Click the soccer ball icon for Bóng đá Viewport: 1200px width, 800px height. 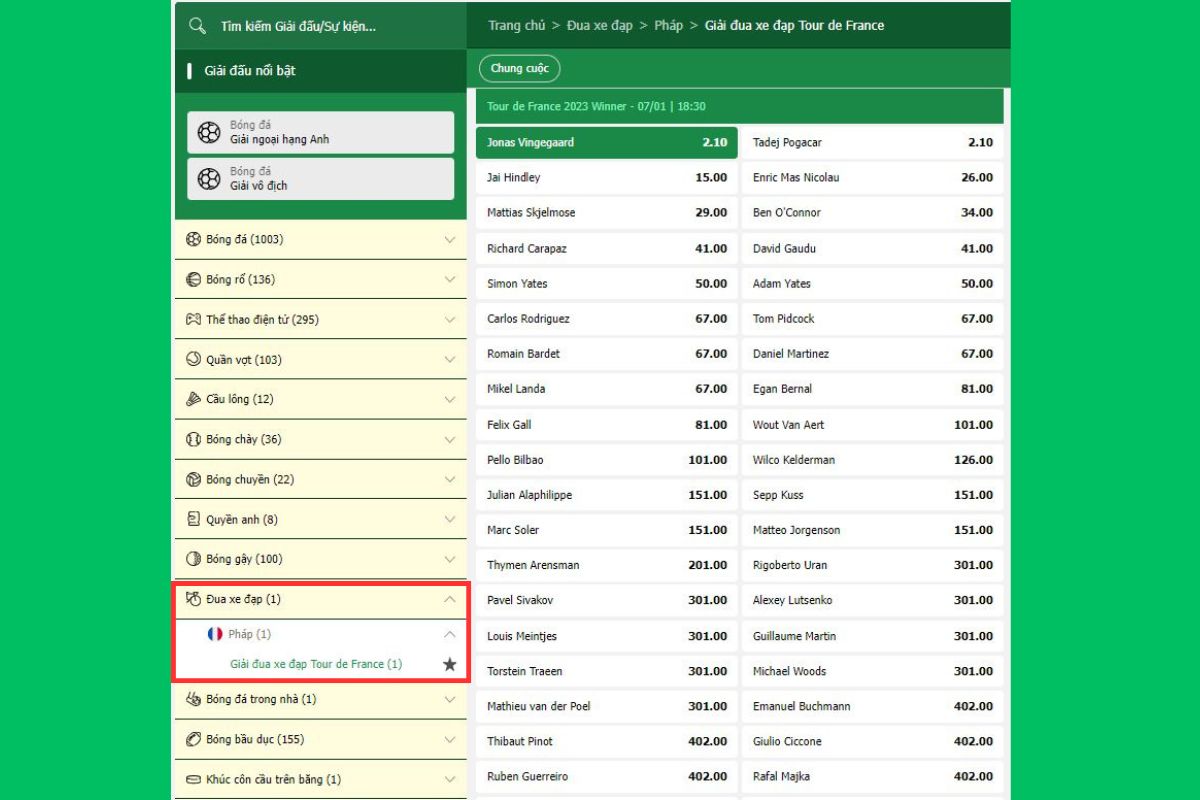(x=194, y=240)
